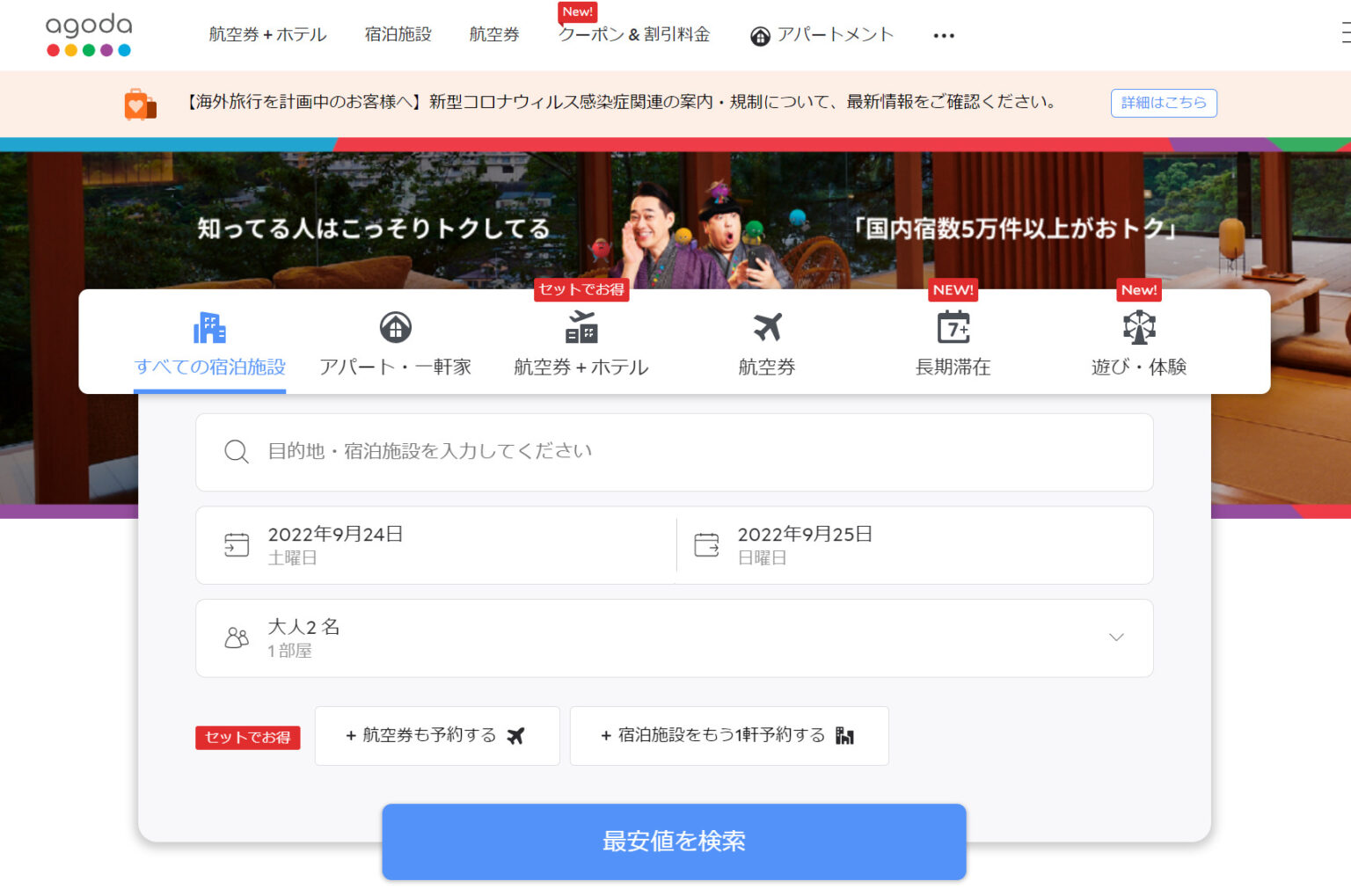Click 航空券も予約する to add flights
Viewport: 1351px width, 896px height.
click(437, 735)
